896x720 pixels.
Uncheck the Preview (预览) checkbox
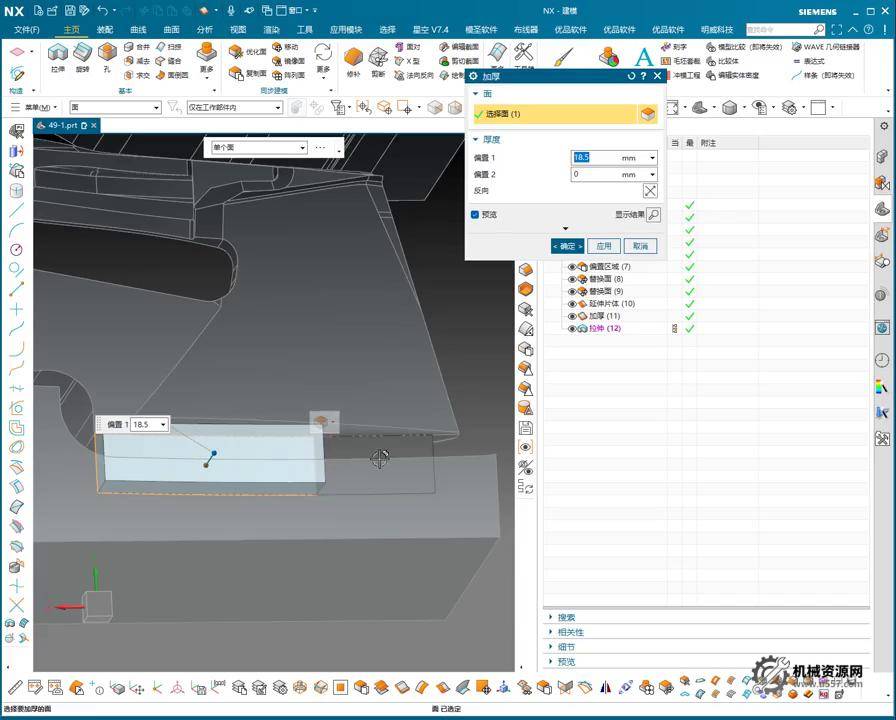475,214
